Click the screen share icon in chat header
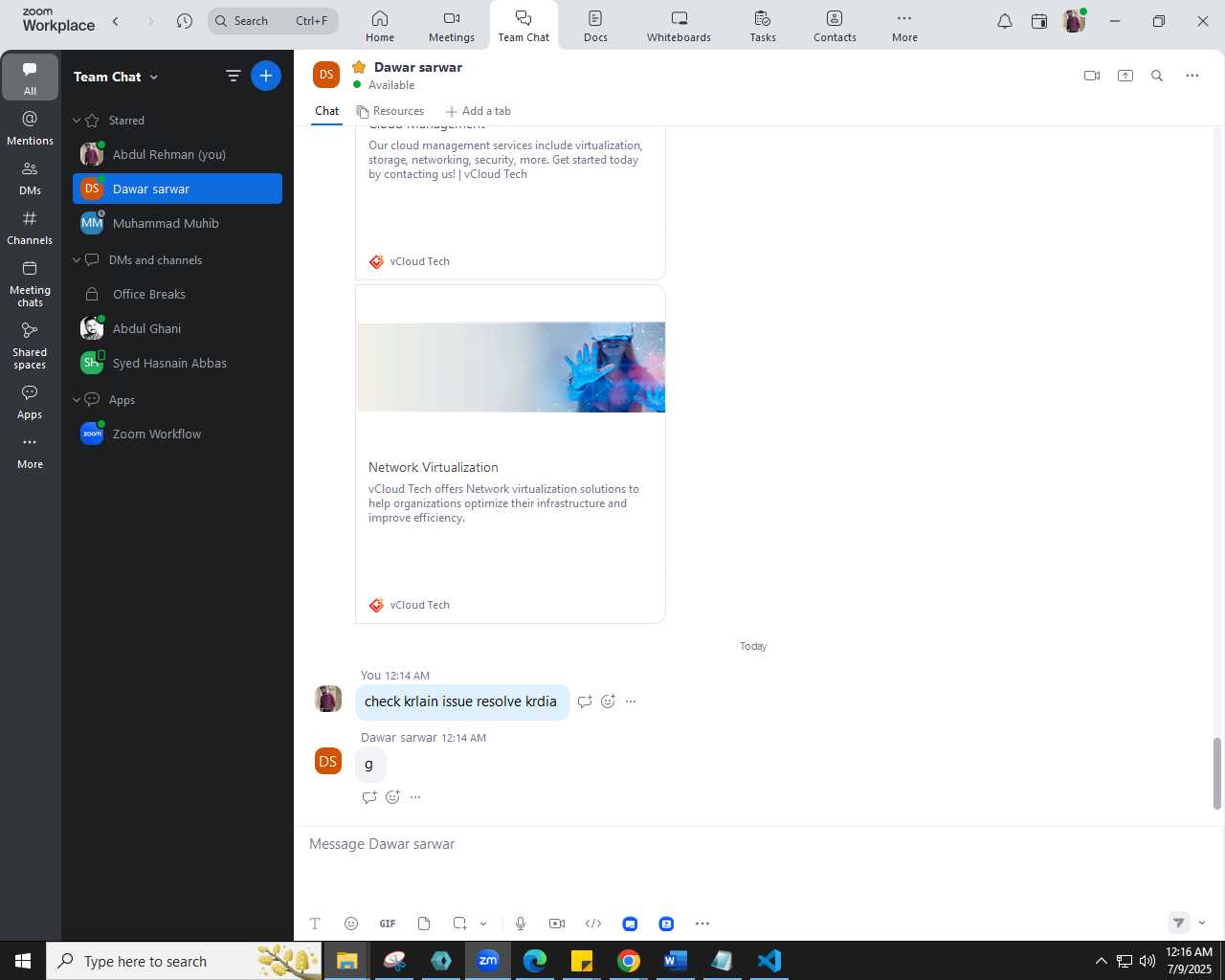1225x980 pixels. 1125,76
